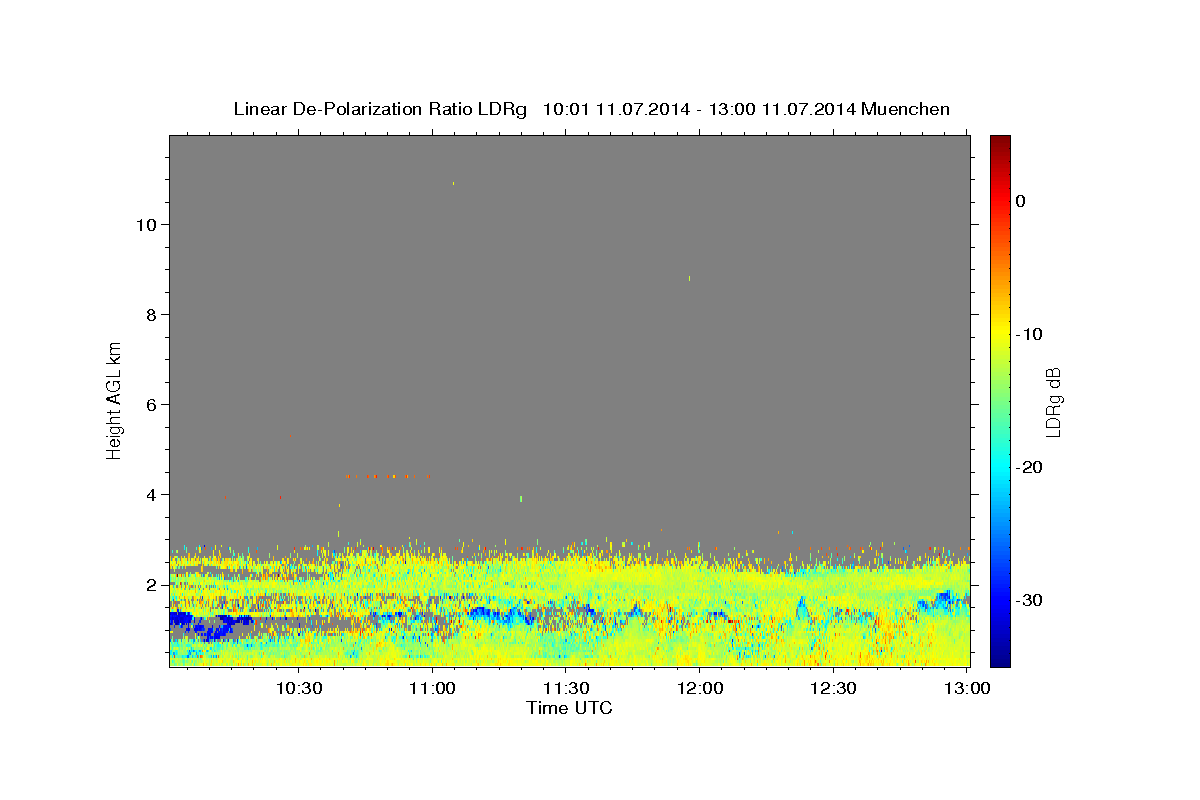Click the height tick label '4'

click(152, 495)
